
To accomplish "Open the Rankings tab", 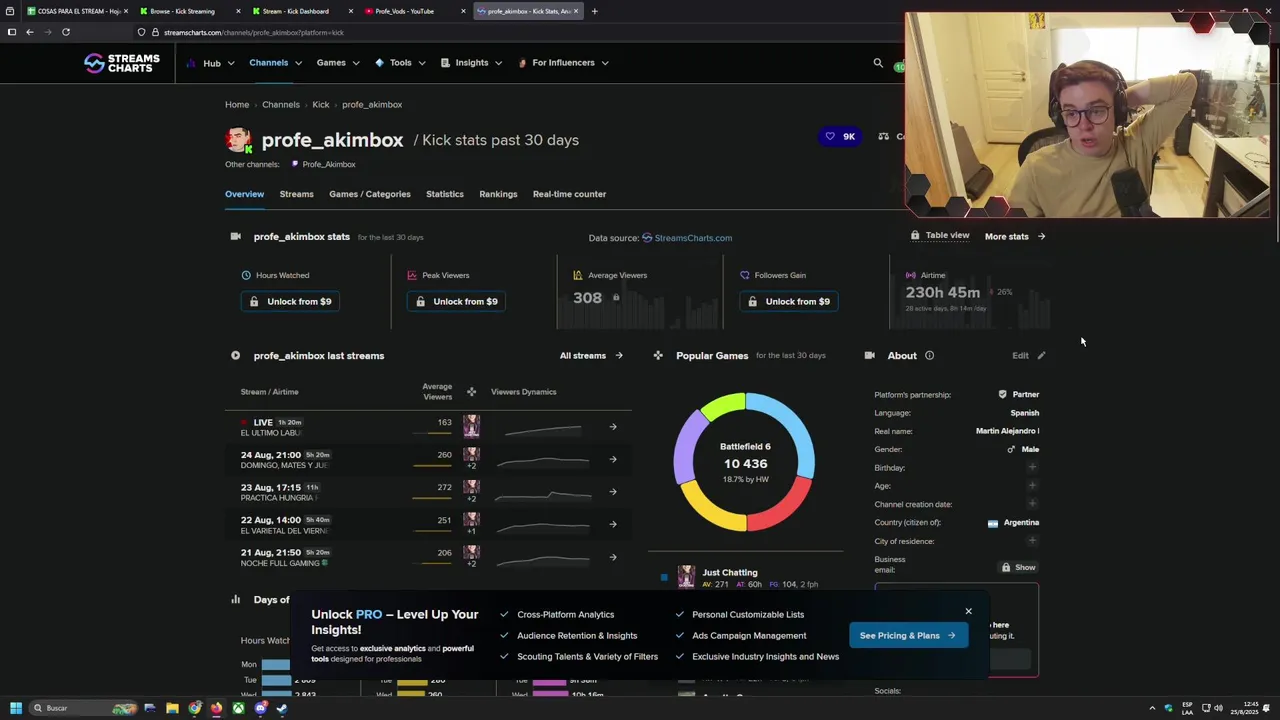I will tap(498, 194).
